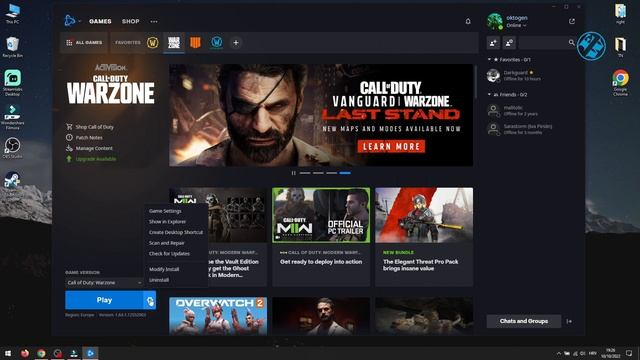Image resolution: width=640 pixels, height=360 pixels.
Task: Open the Windows Start menu
Action: [8, 353]
